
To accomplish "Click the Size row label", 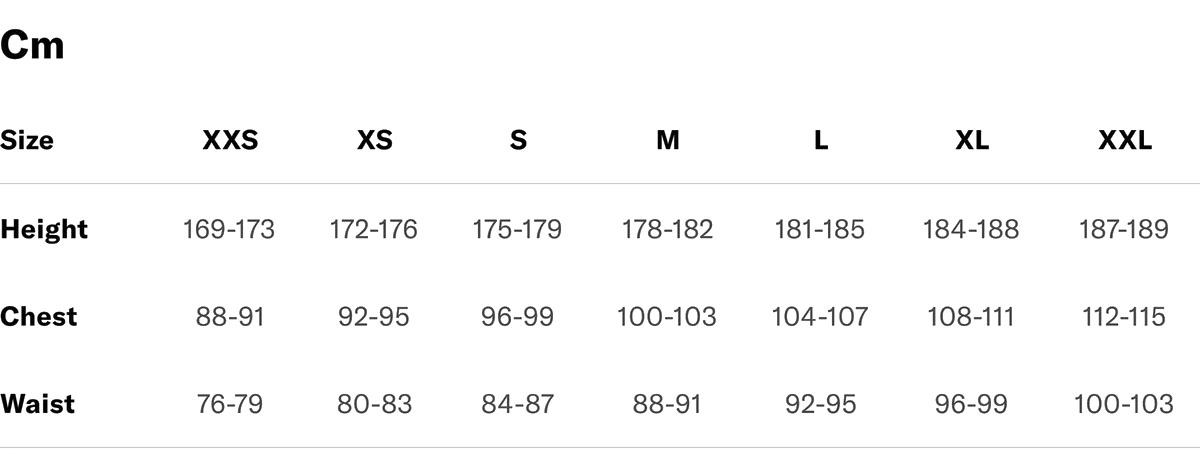I will (27, 141).
